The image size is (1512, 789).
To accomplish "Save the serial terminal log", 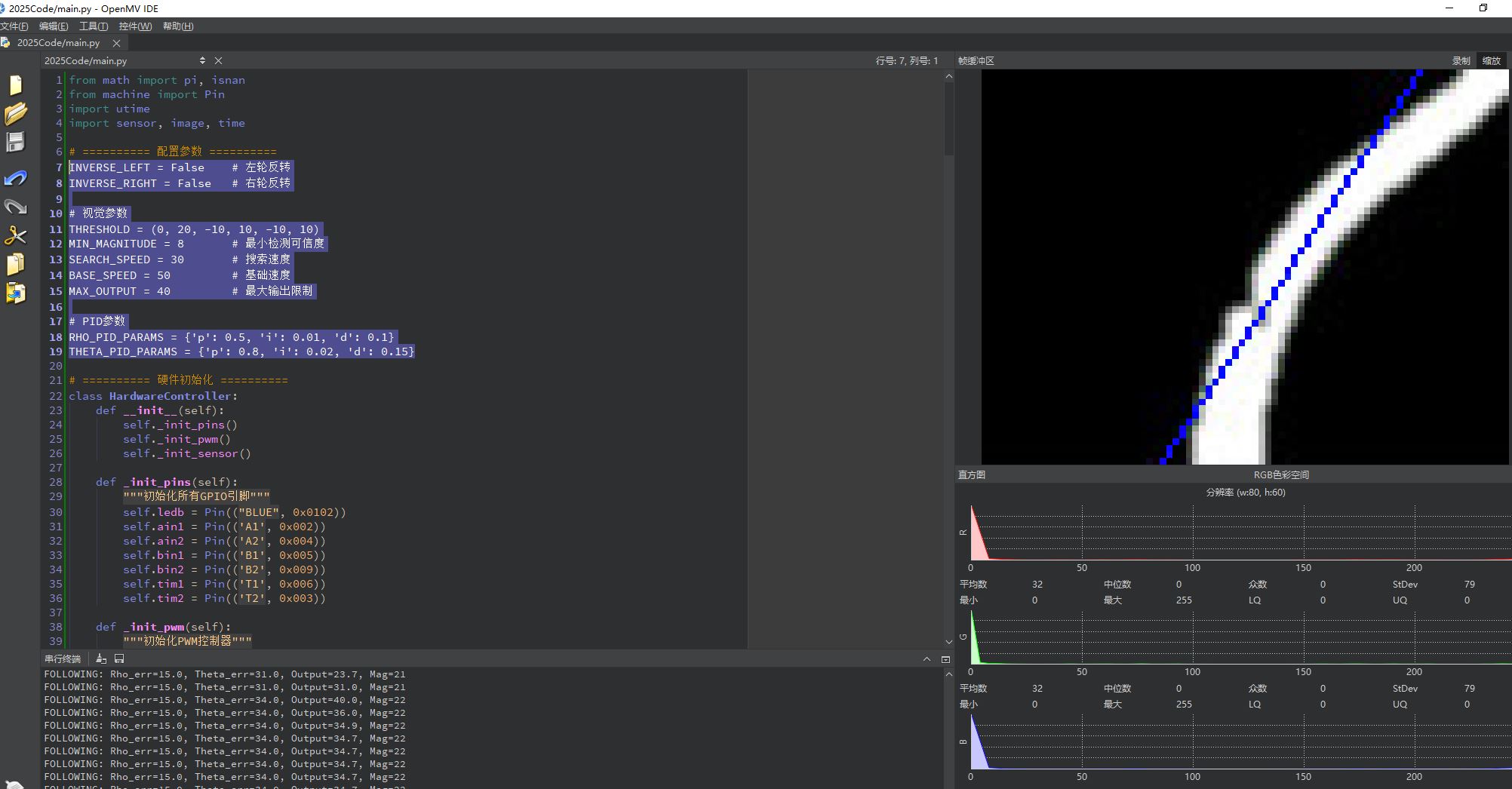I will pyautogui.click(x=119, y=659).
